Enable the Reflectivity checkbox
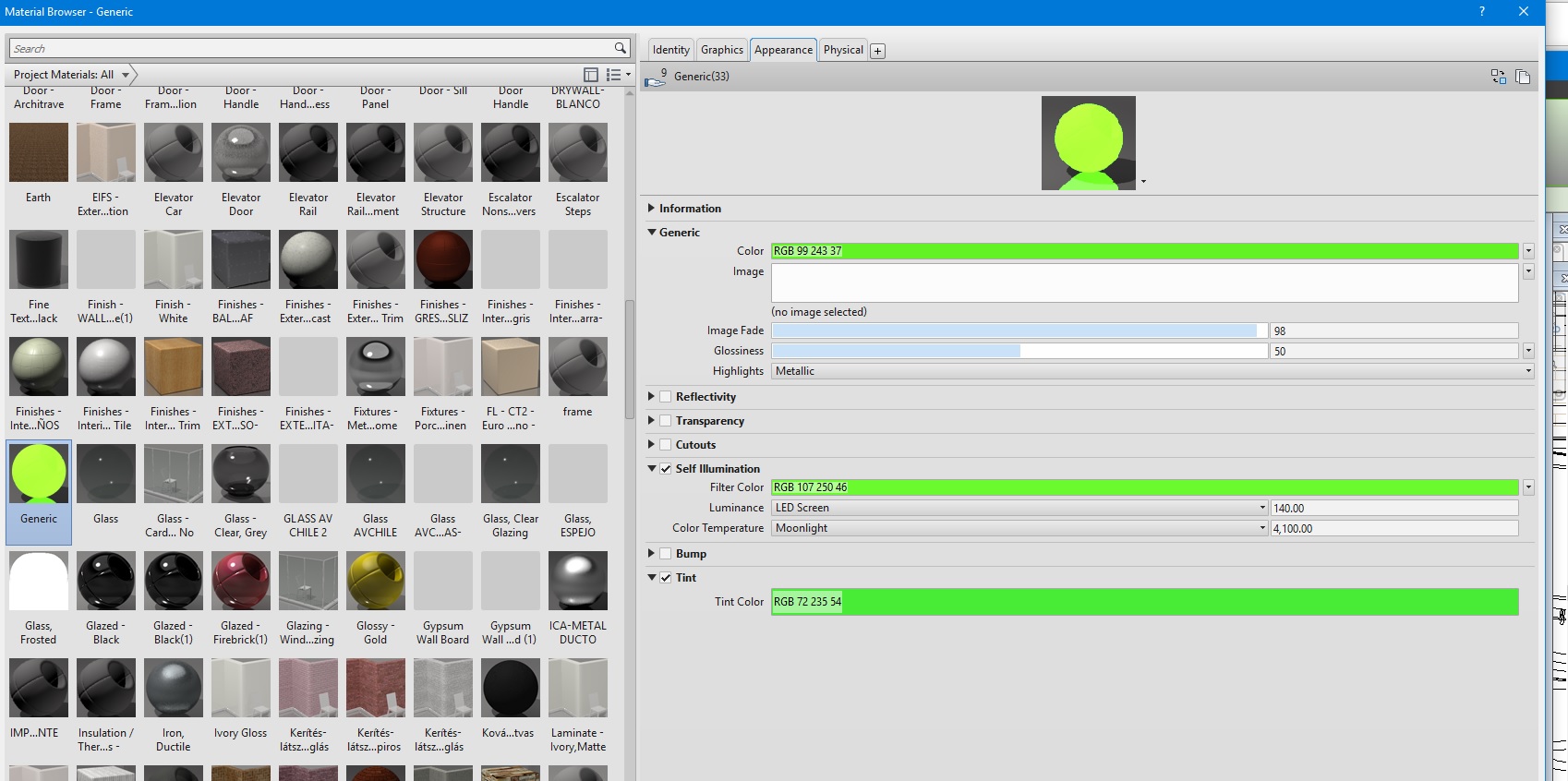Screen dimensions: 1568x781 665,397
